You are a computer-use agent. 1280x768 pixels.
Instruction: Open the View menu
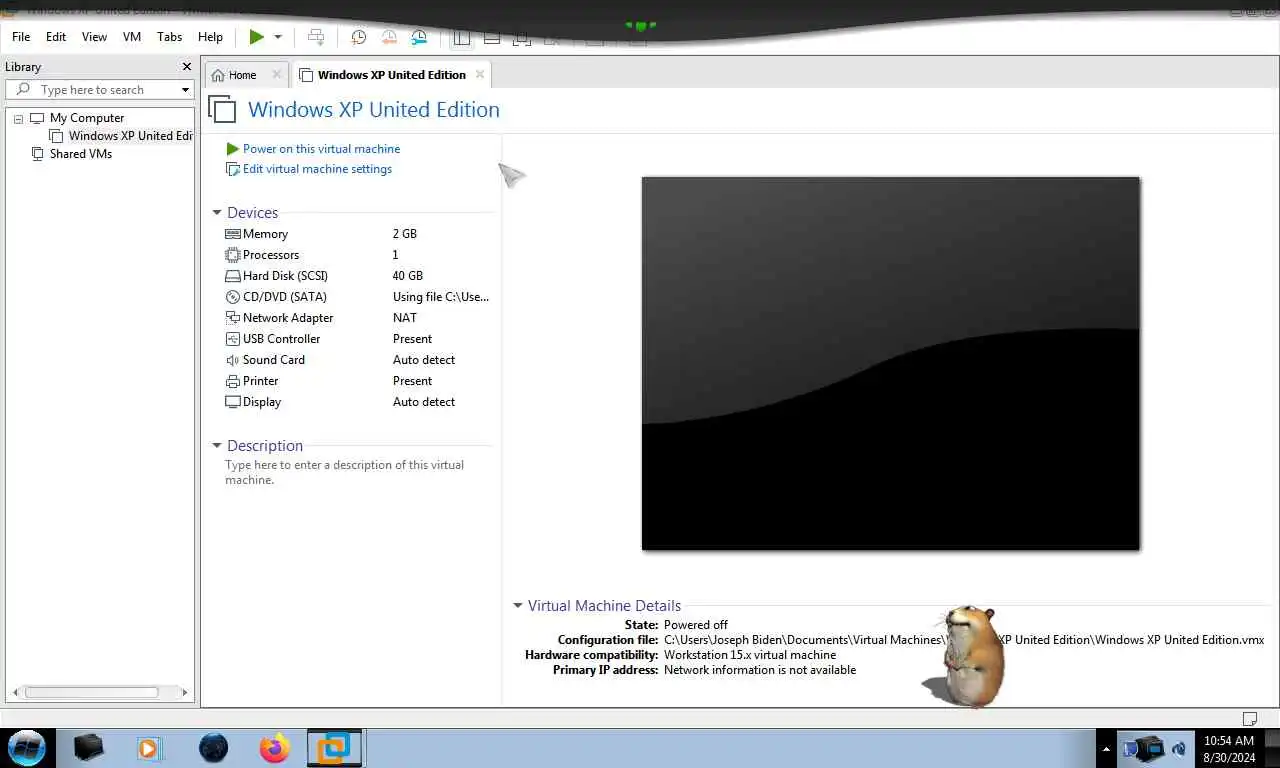(94, 37)
